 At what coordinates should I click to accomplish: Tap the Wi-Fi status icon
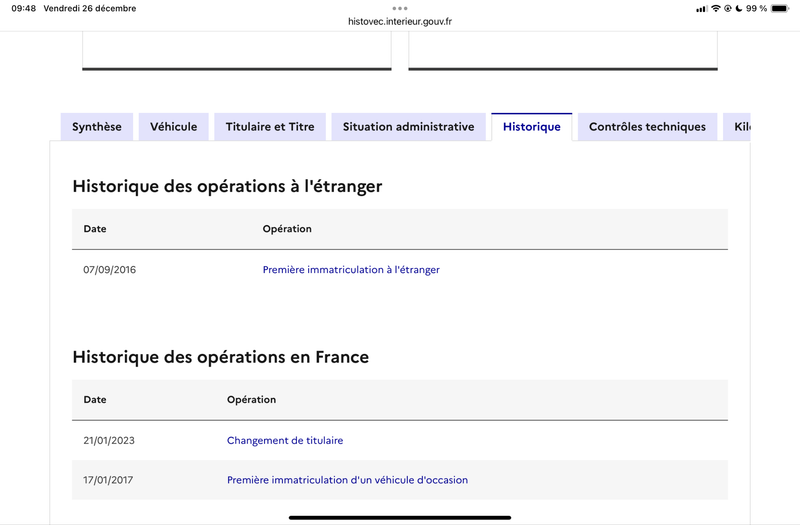click(716, 8)
